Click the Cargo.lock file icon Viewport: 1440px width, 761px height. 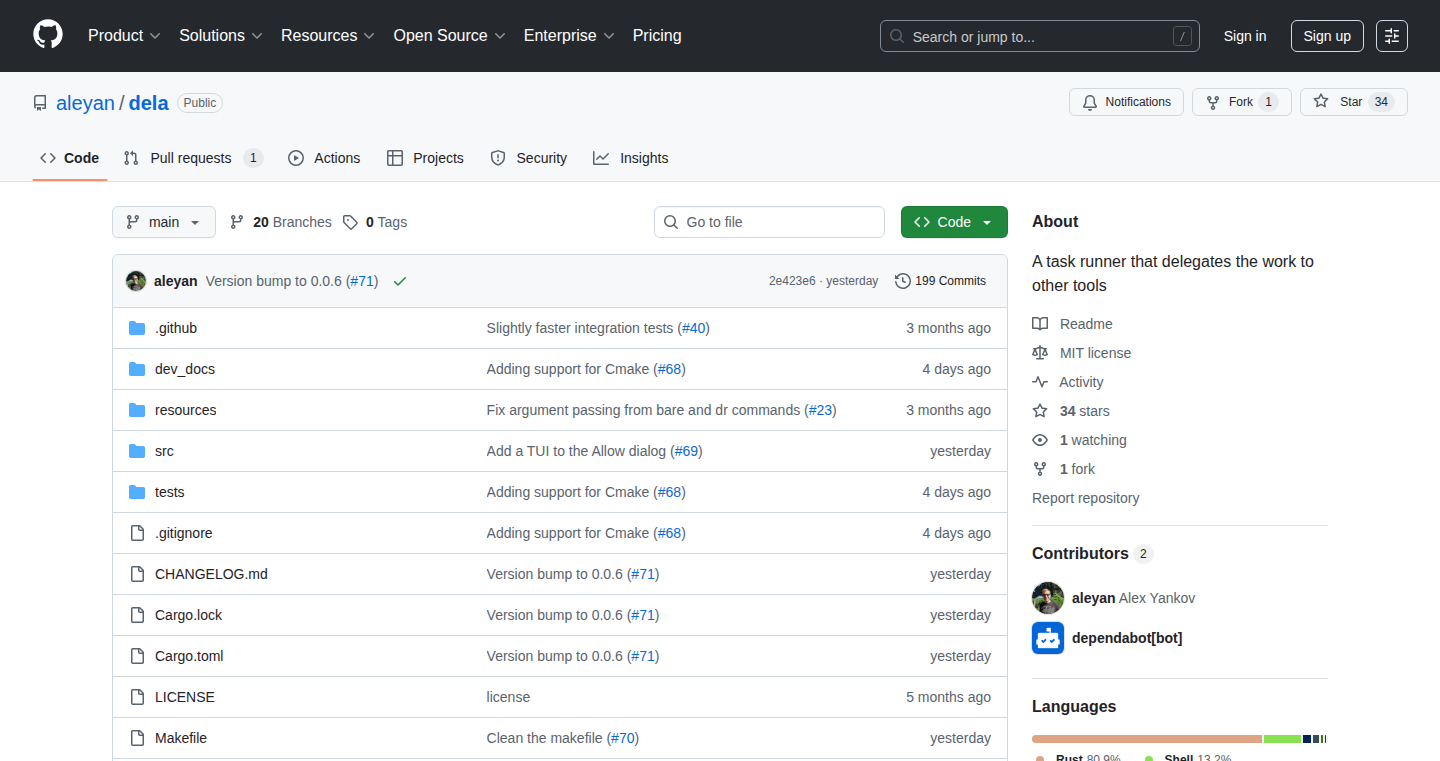click(x=137, y=615)
